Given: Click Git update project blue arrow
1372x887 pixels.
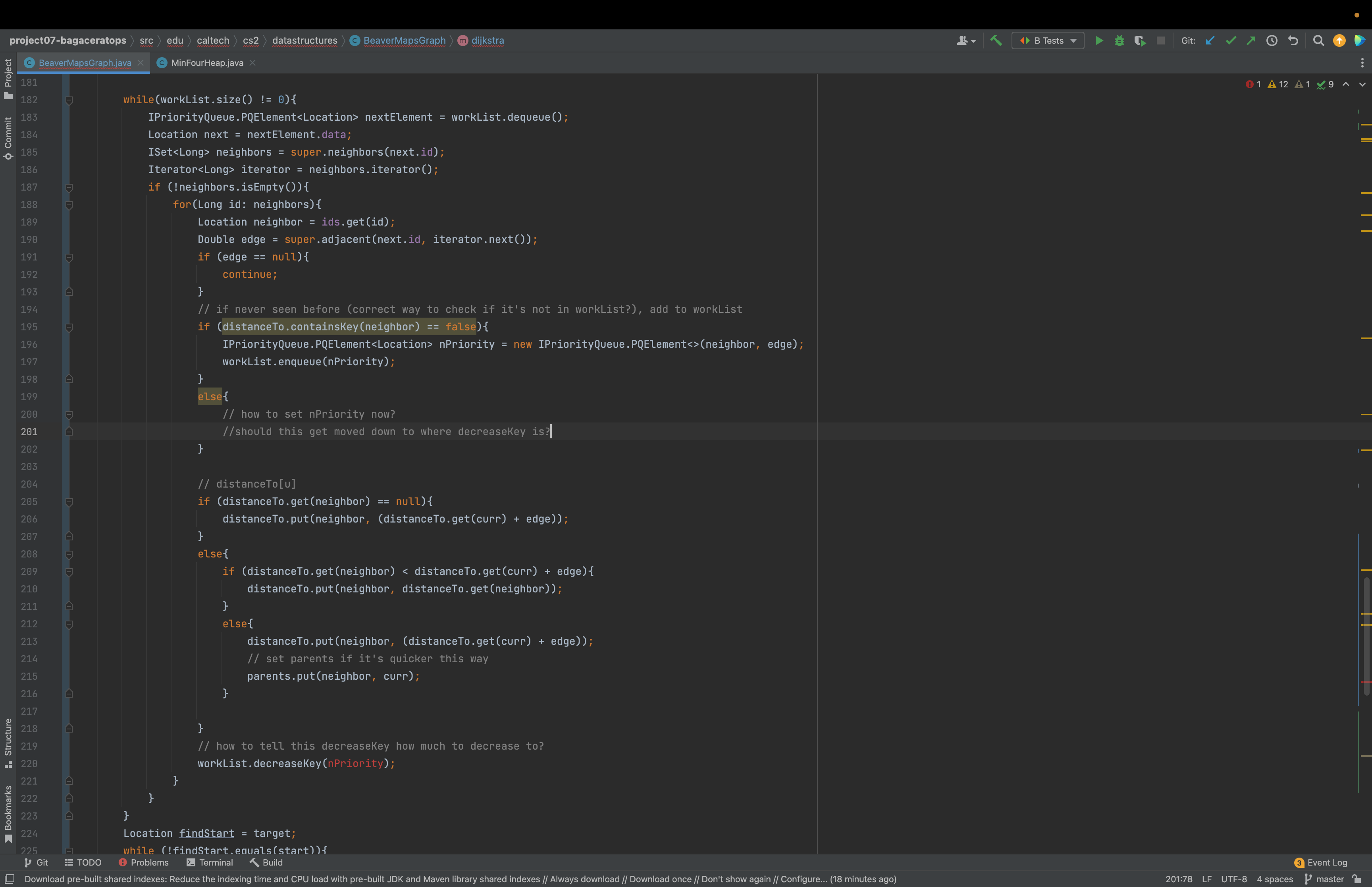Looking at the screenshot, I should (x=1210, y=41).
